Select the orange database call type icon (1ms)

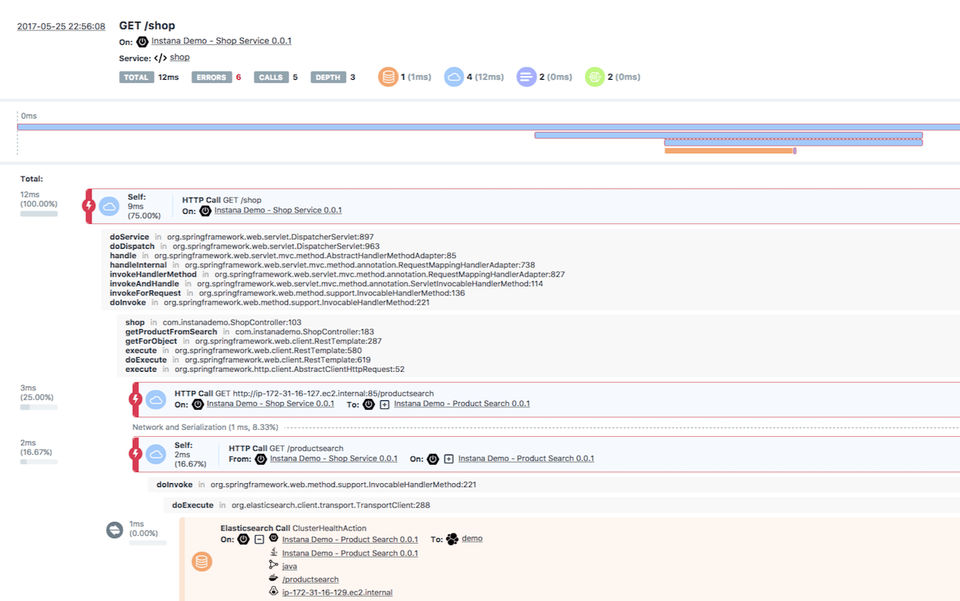tap(388, 77)
